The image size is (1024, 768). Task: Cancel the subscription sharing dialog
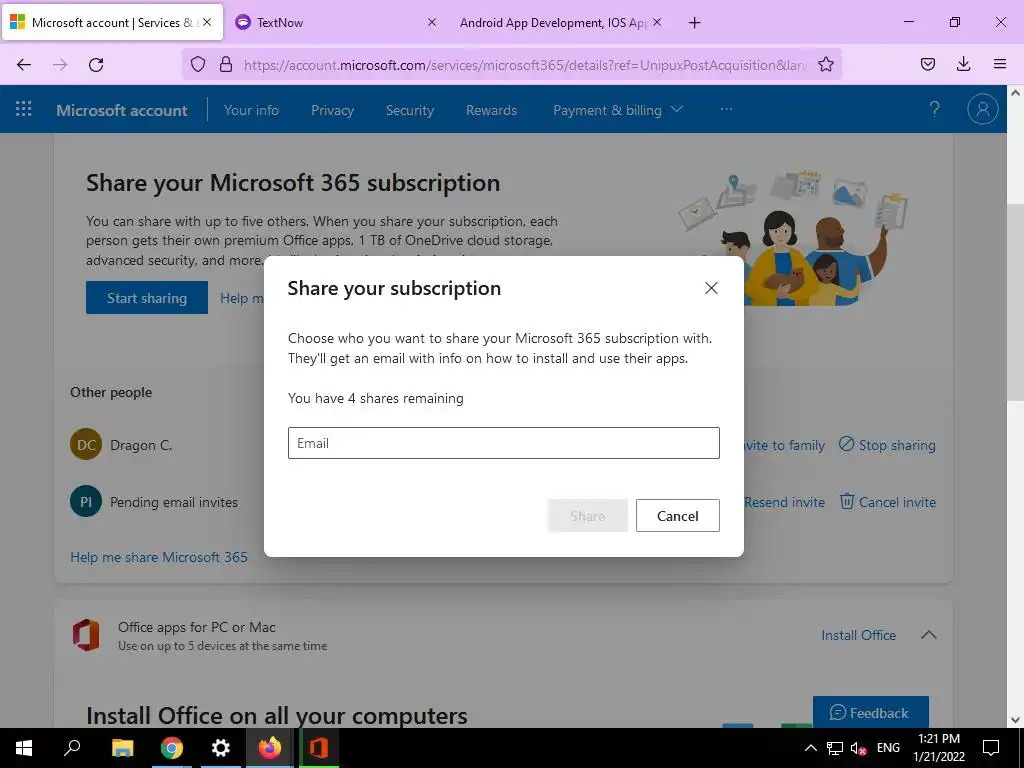pos(677,515)
